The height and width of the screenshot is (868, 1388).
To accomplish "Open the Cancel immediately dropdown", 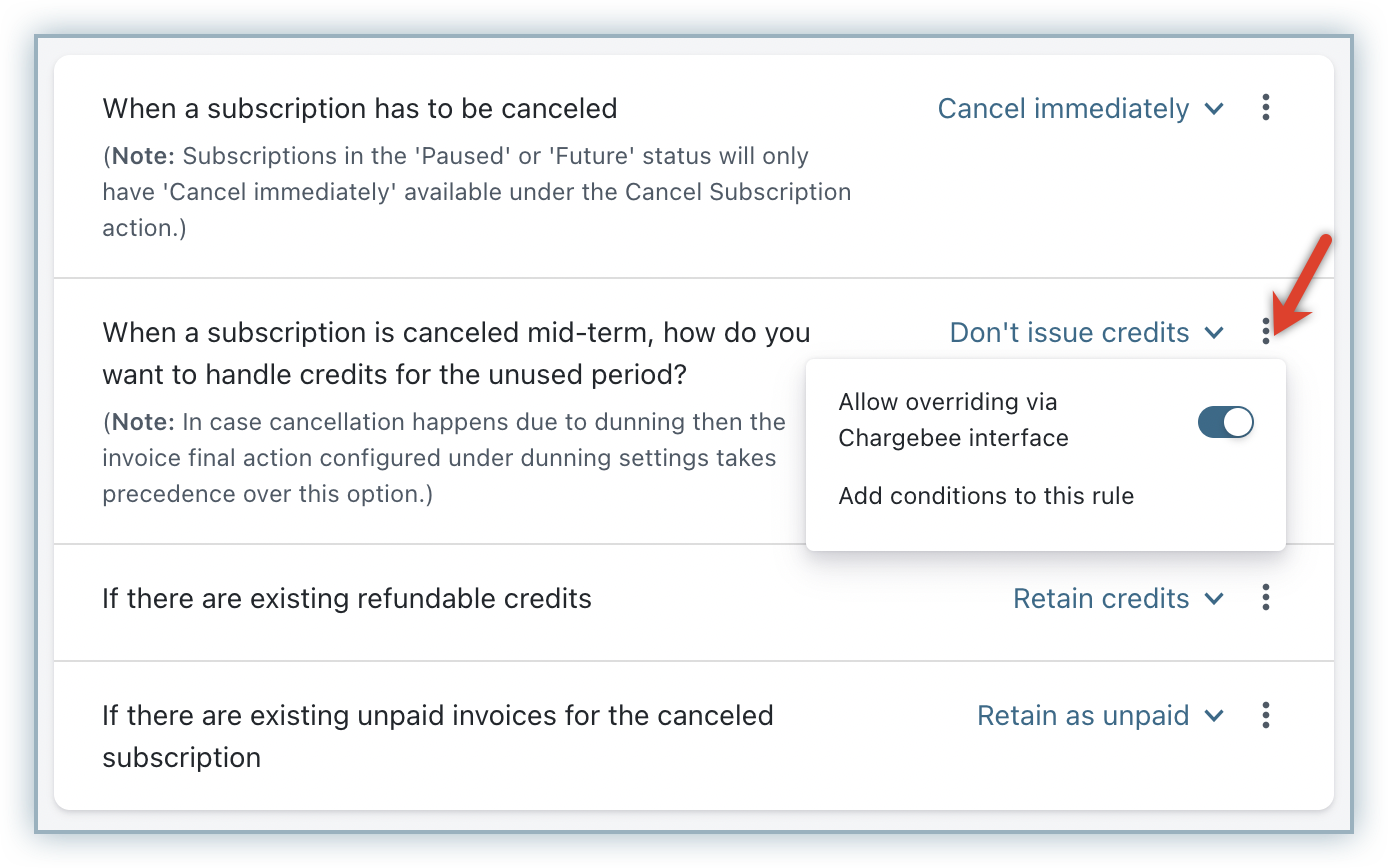I will [1063, 108].
